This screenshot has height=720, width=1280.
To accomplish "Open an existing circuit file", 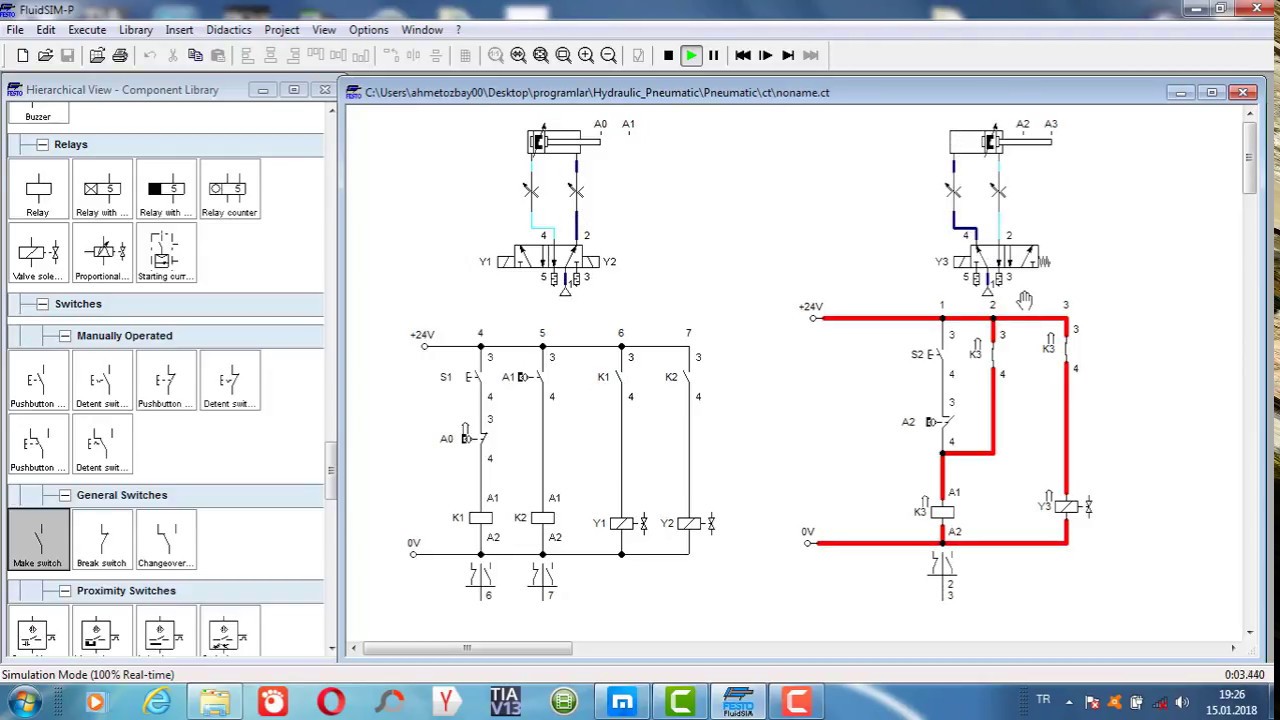I will coord(45,56).
